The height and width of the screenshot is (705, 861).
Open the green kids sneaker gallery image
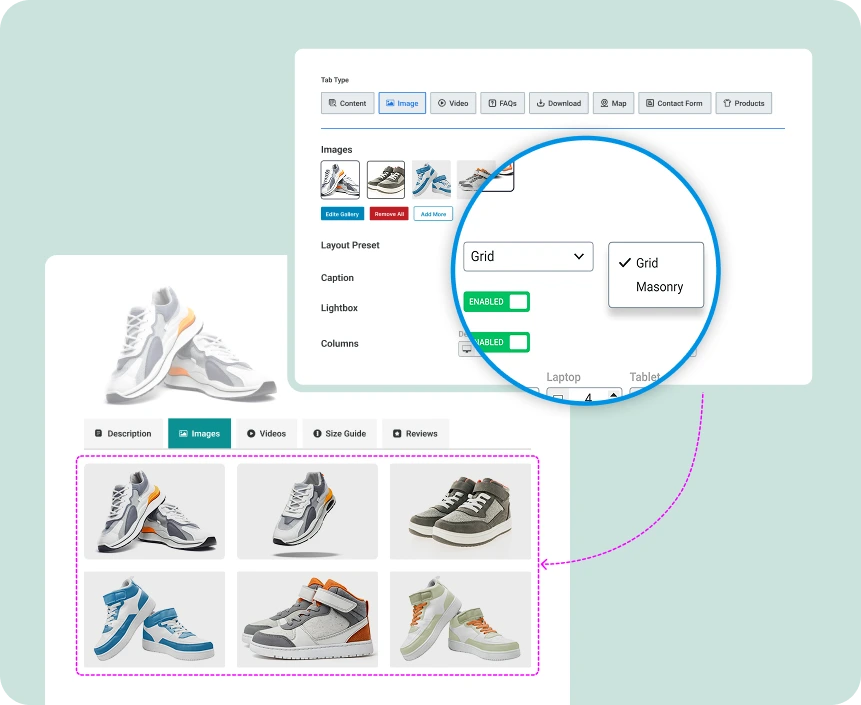click(460, 619)
